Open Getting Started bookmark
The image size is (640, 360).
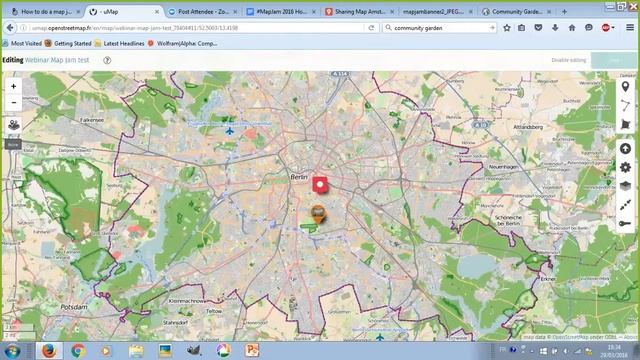point(68,43)
